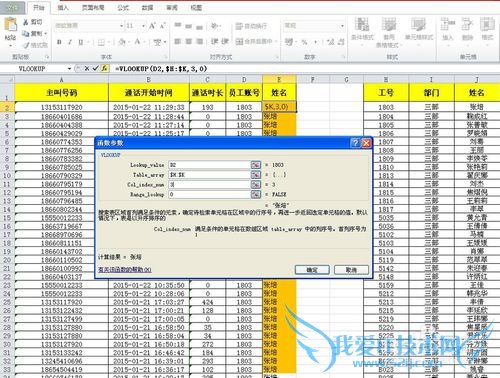Switch to the Insert (插入) tab
Screen dimensions: 500x378
click(x=63, y=8)
